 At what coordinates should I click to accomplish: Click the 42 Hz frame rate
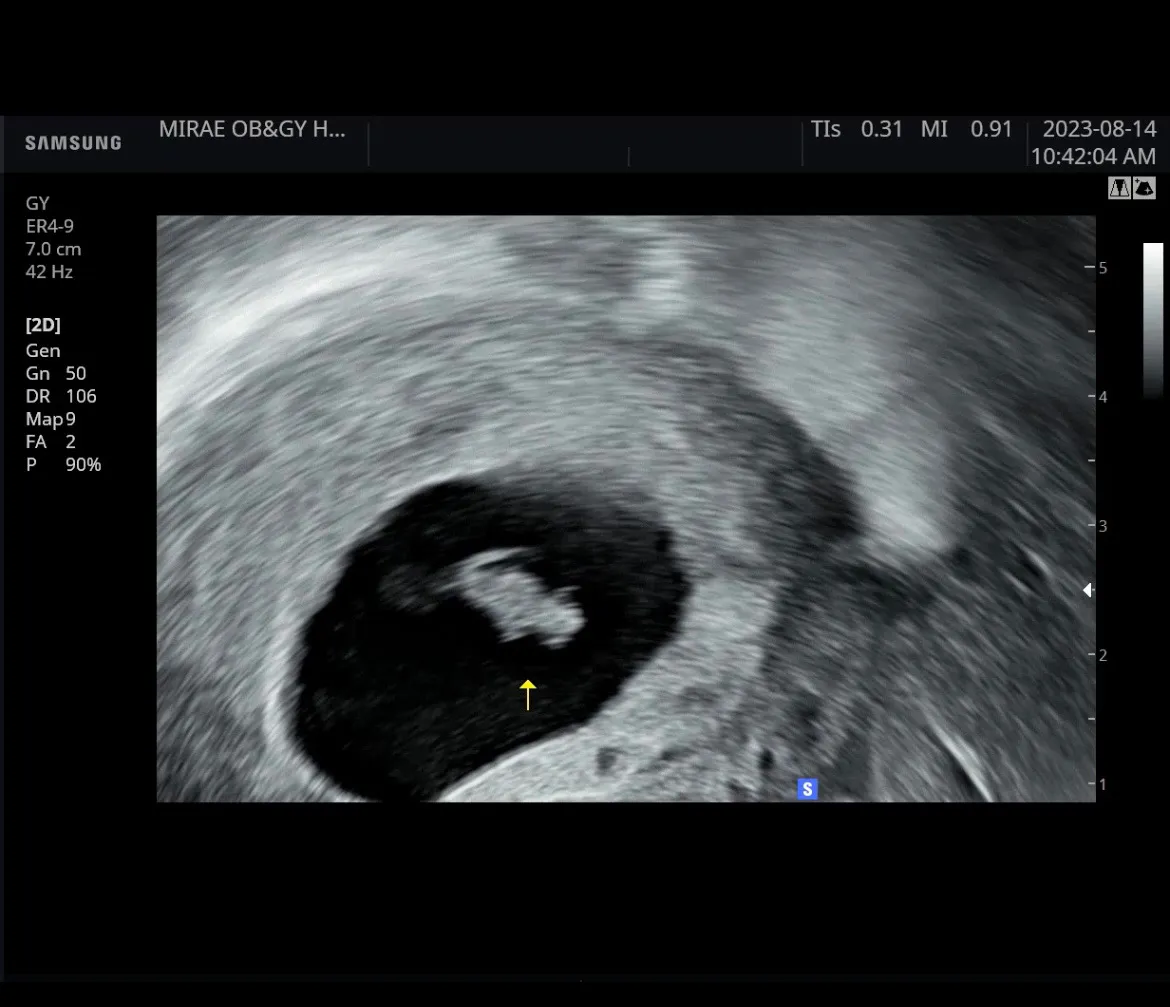pyautogui.click(x=49, y=272)
